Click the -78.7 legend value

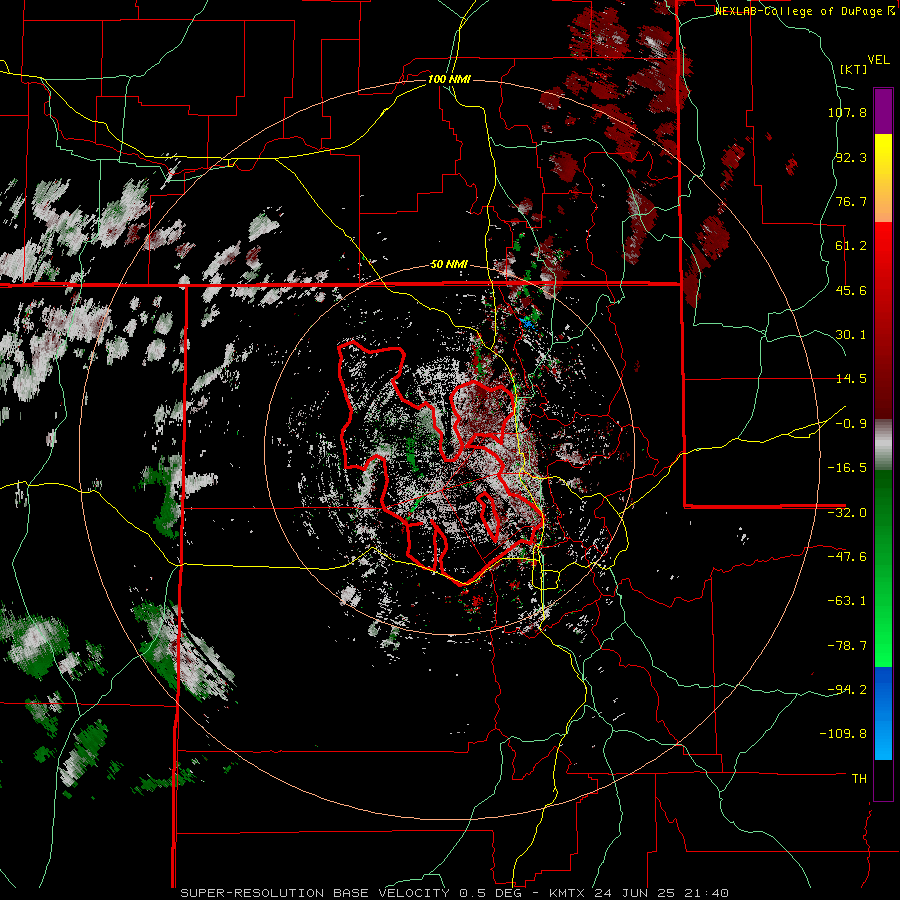coord(847,646)
